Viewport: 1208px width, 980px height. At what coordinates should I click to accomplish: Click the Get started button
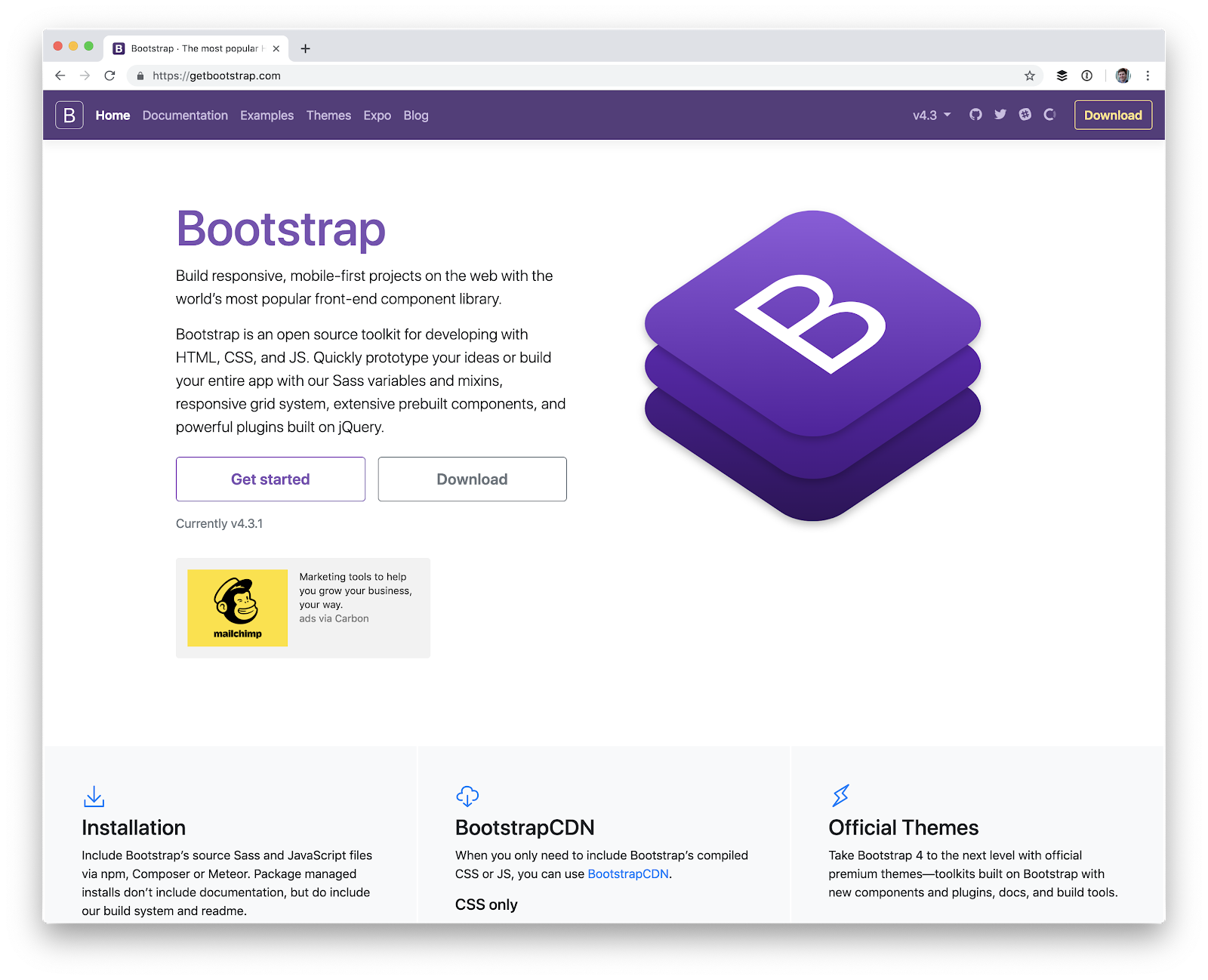tap(270, 479)
